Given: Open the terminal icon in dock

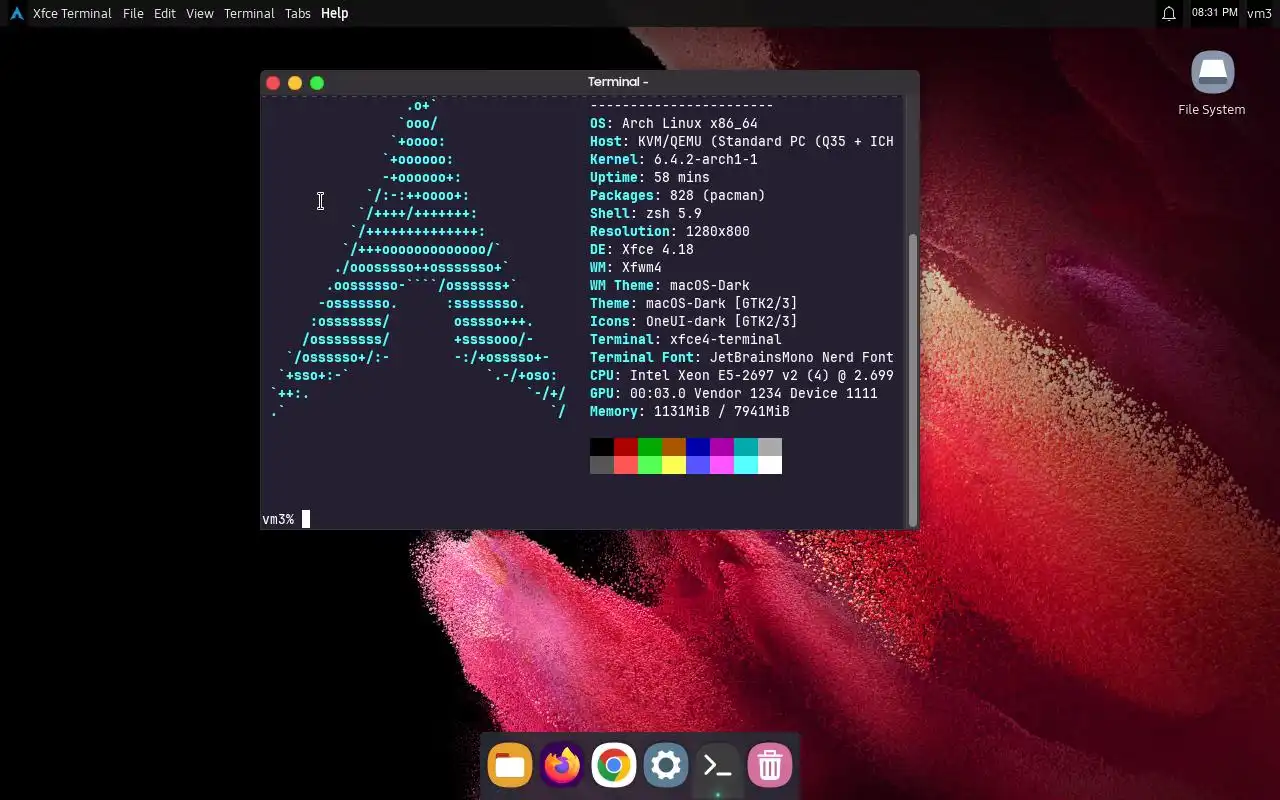Looking at the screenshot, I should [x=718, y=766].
